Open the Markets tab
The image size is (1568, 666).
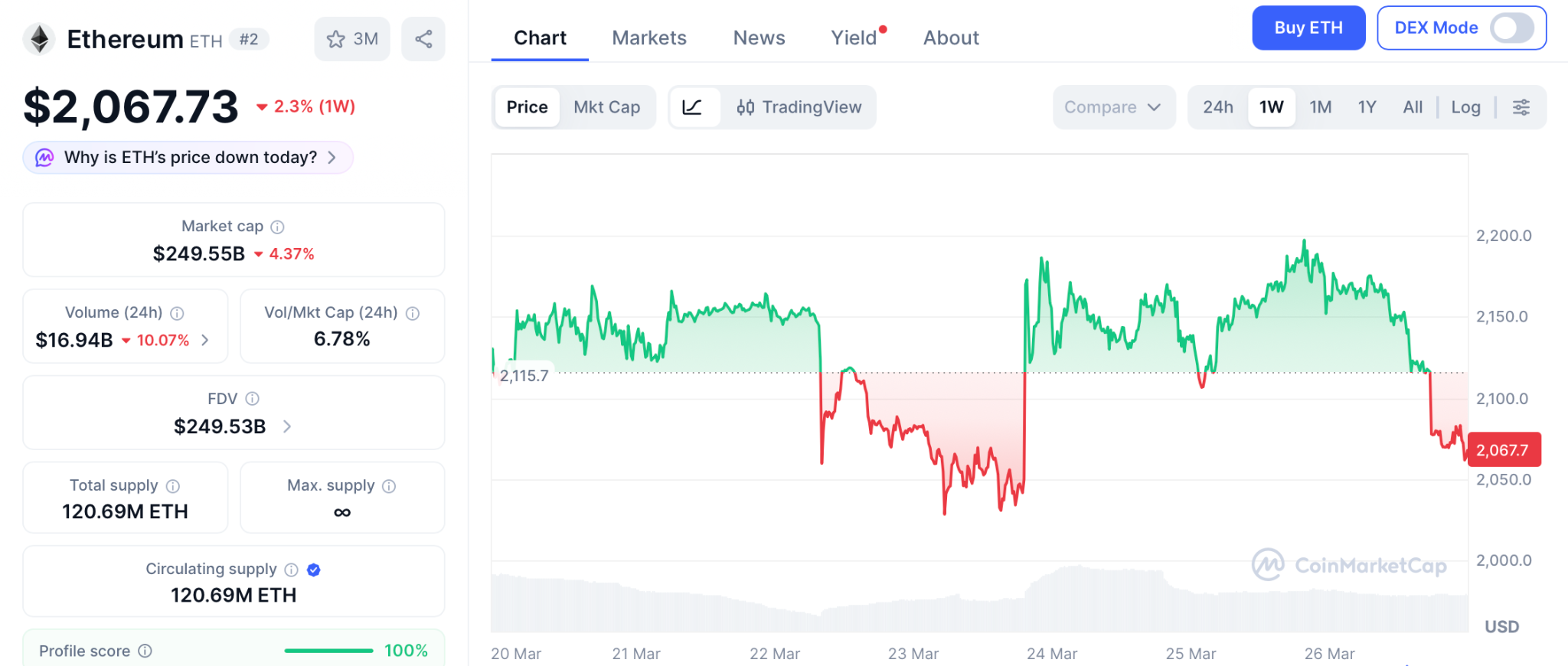[649, 38]
